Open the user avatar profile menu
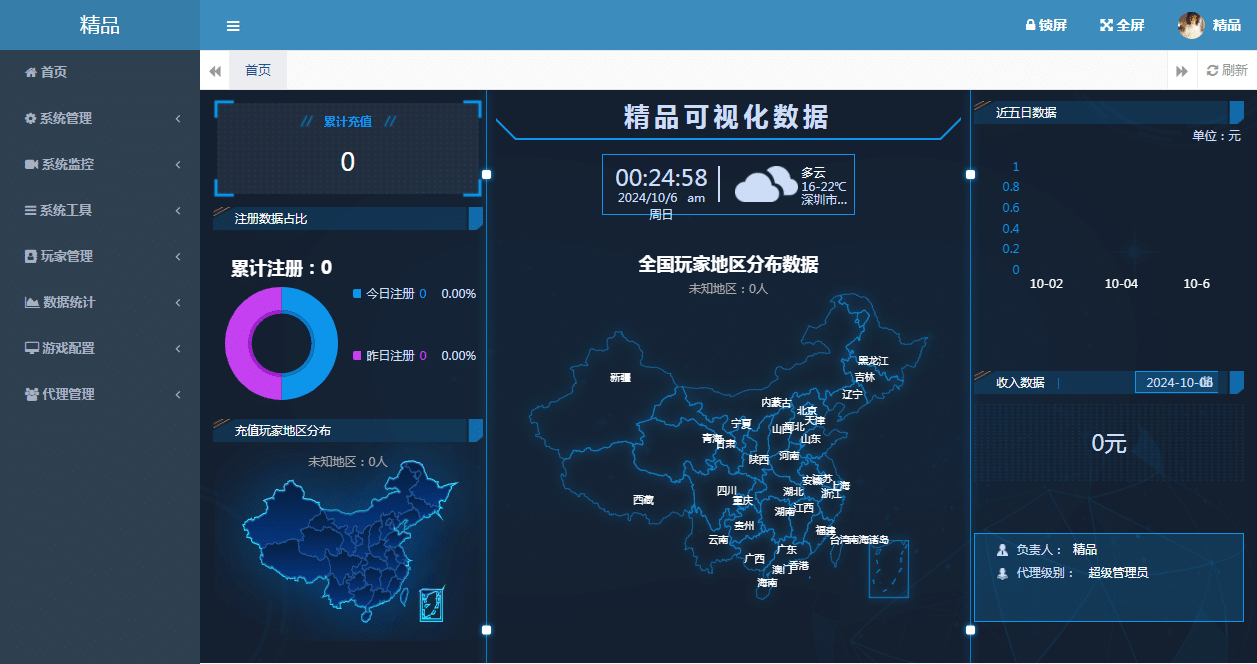 click(x=1191, y=25)
